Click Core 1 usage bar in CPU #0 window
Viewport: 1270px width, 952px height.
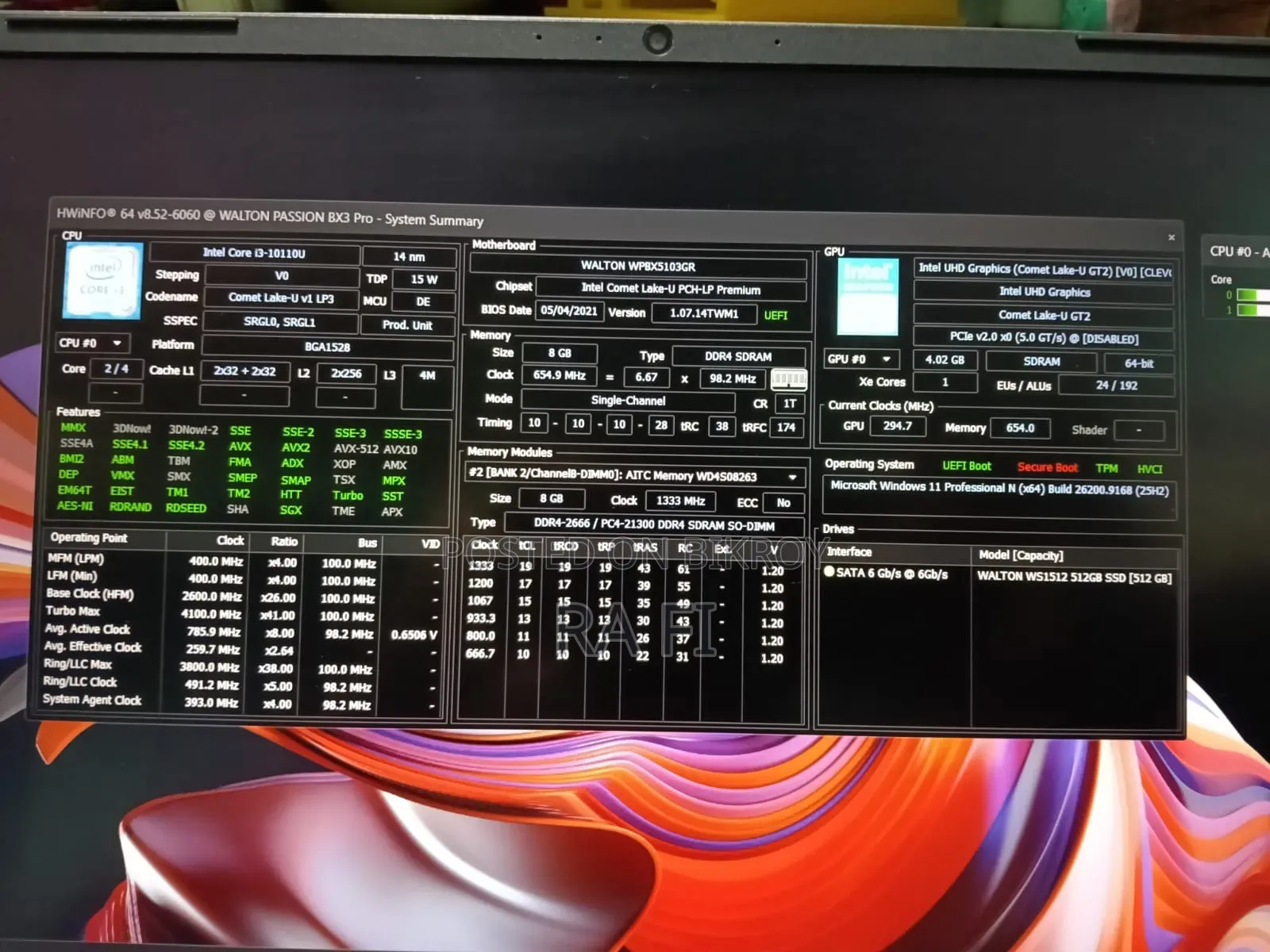[x=1253, y=309]
